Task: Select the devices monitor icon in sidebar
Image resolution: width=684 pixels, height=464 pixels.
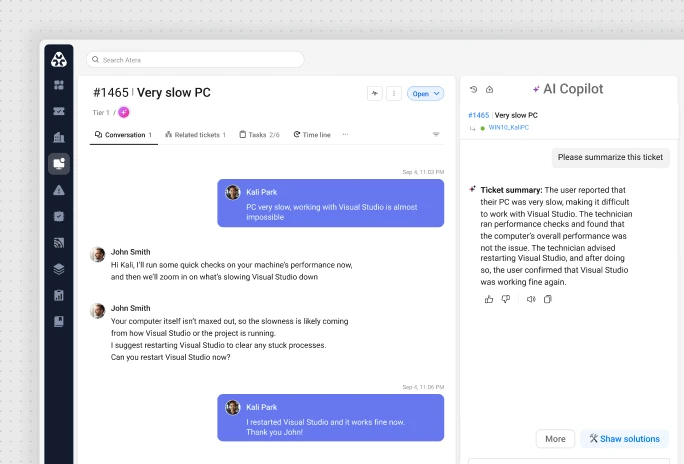Action: [x=59, y=164]
